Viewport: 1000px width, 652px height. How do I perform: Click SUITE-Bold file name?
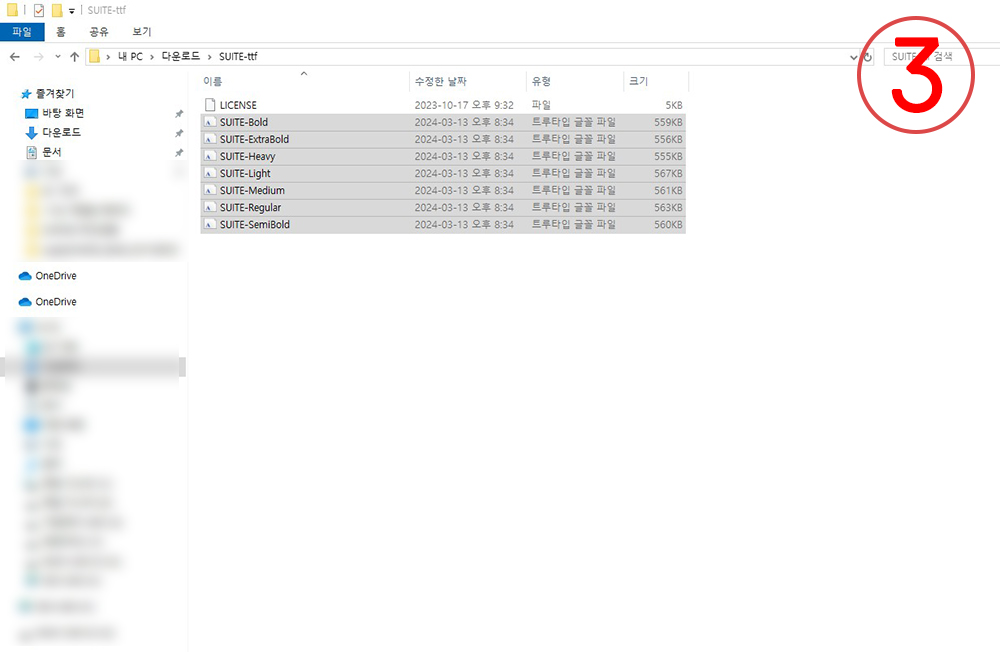click(x=244, y=122)
